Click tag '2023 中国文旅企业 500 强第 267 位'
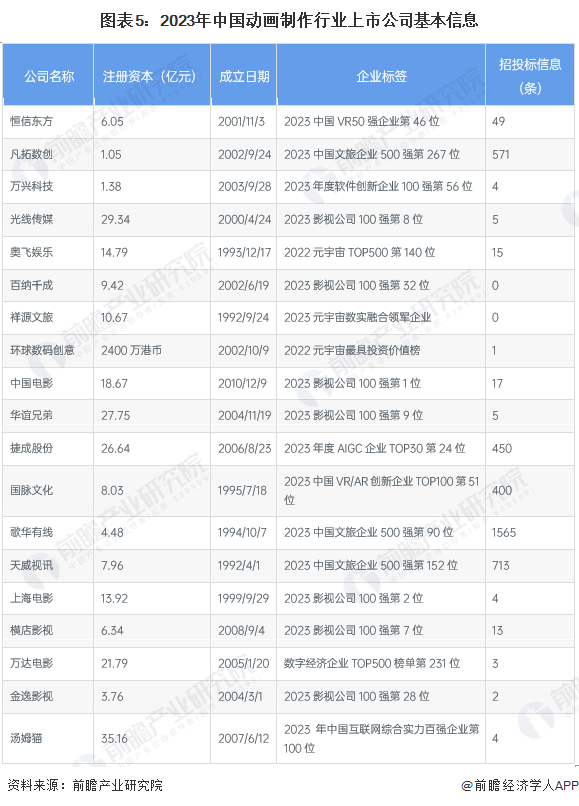 (372, 154)
